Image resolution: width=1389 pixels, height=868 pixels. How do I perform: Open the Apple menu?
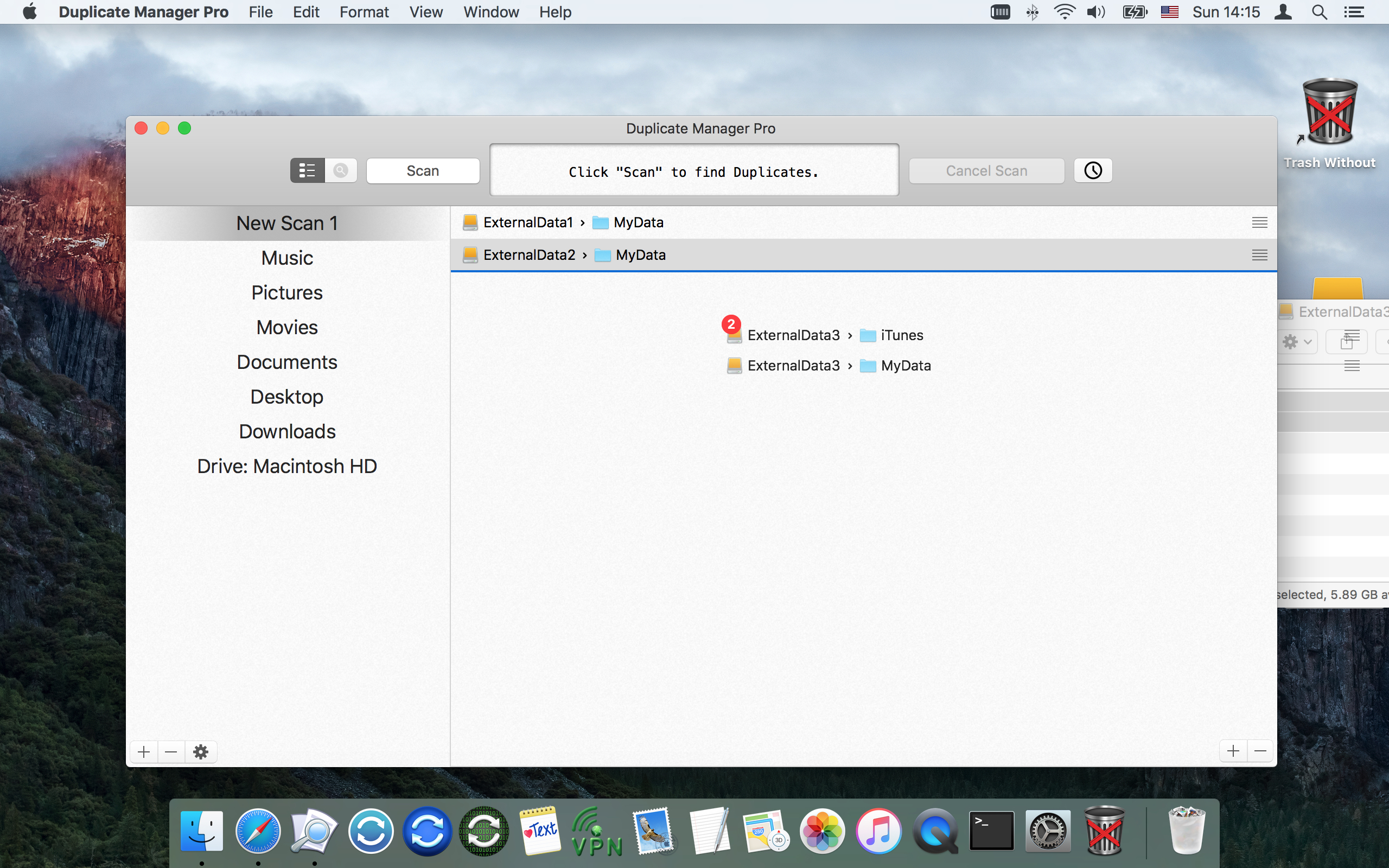[30, 12]
